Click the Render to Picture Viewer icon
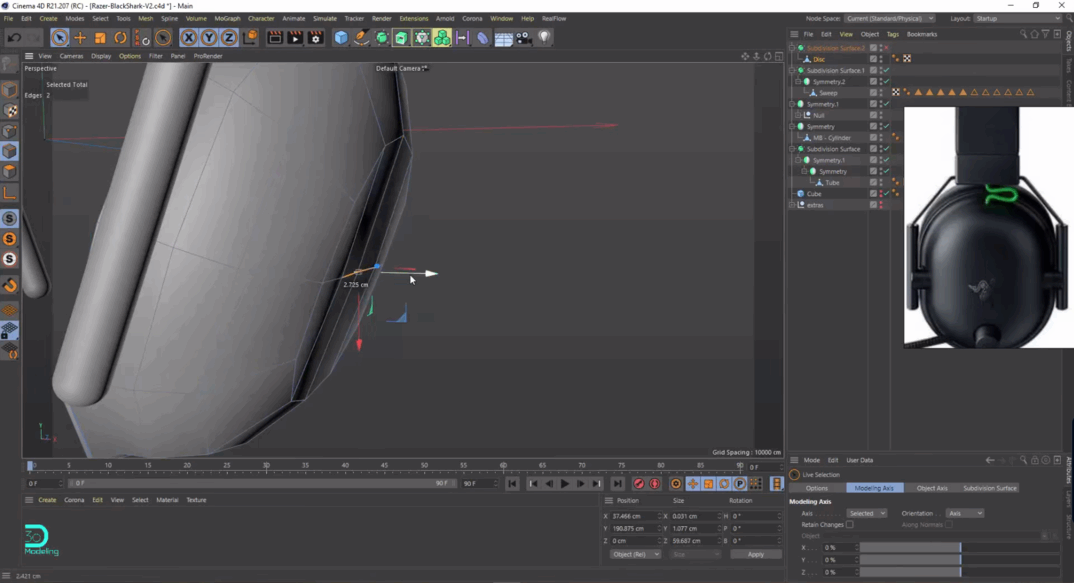 pyautogui.click(x=295, y=37)
